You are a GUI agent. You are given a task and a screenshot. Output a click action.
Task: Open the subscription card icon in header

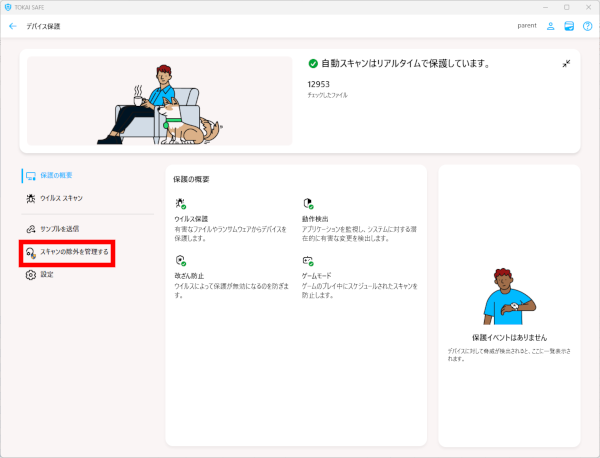point(569,26)
